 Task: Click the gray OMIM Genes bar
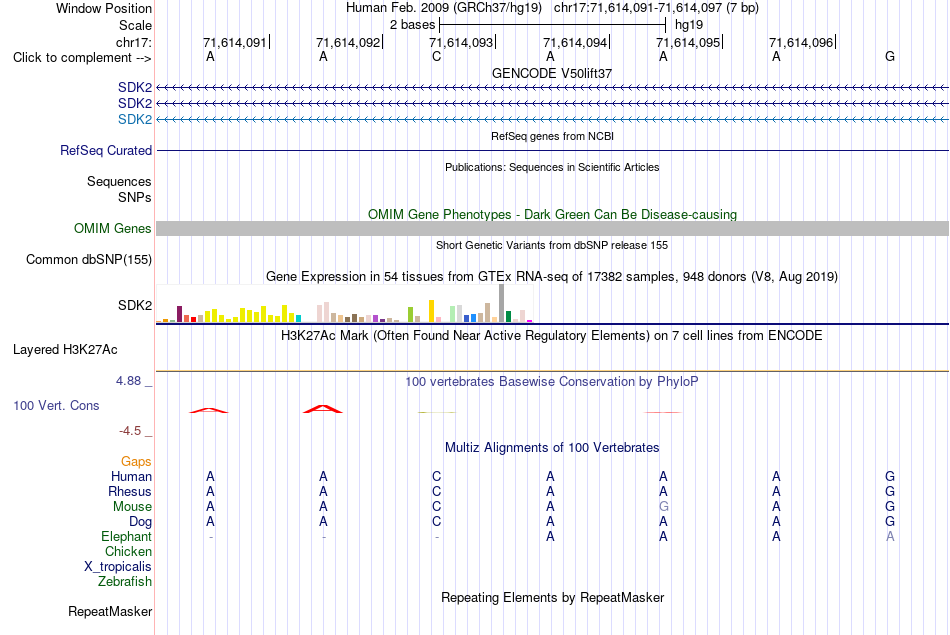[552, 228]
